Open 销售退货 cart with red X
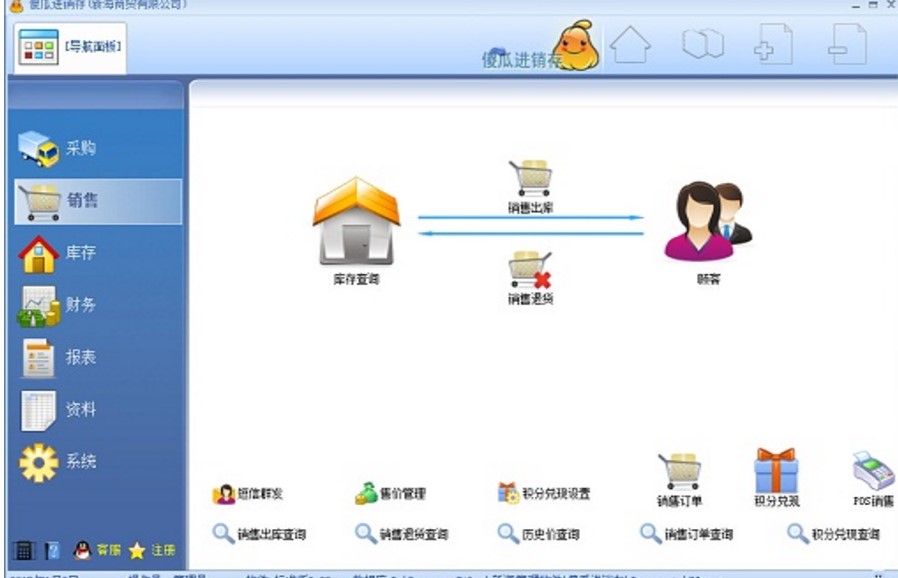 click(530, 278)
